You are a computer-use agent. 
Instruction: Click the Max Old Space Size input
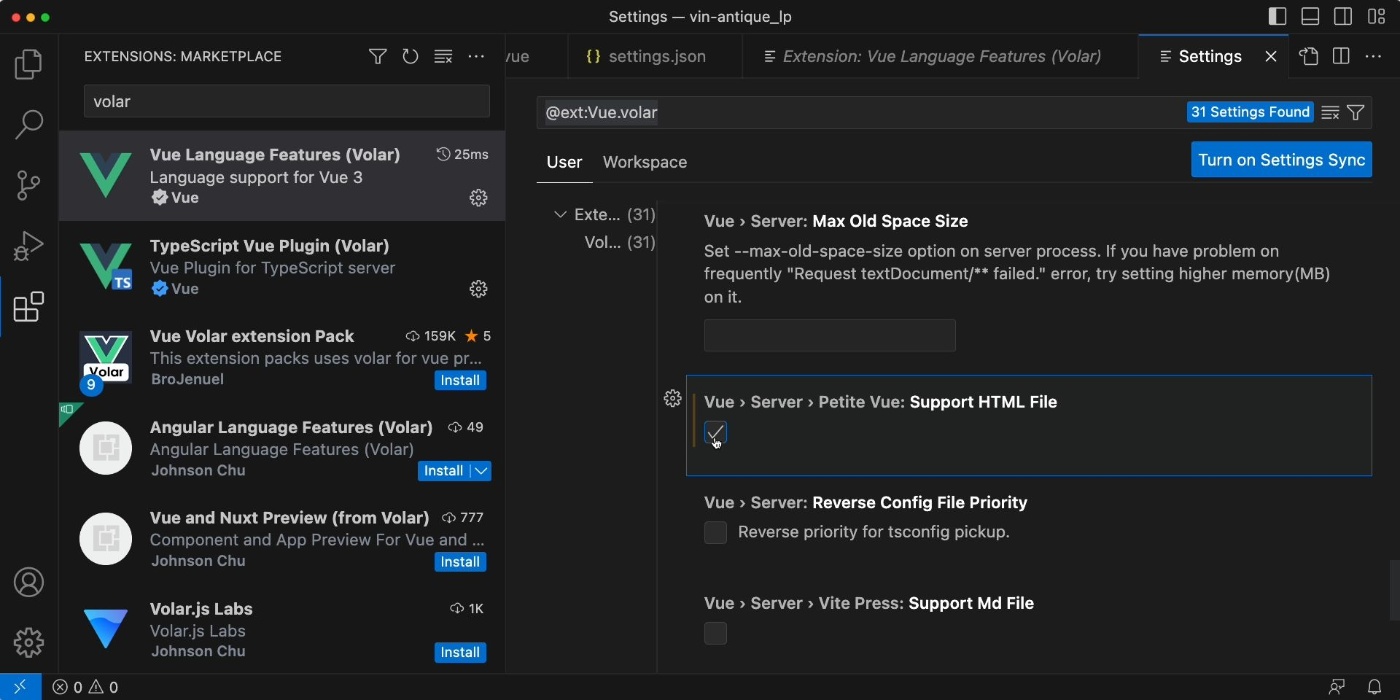(x=830, y=335)
